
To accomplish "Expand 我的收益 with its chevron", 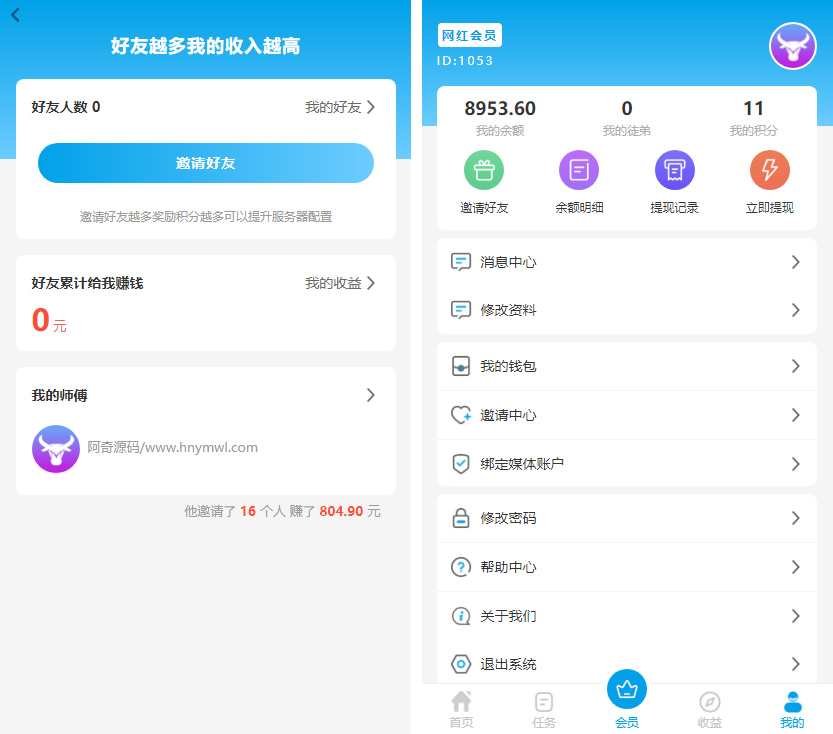I will [x=371, y=282].
